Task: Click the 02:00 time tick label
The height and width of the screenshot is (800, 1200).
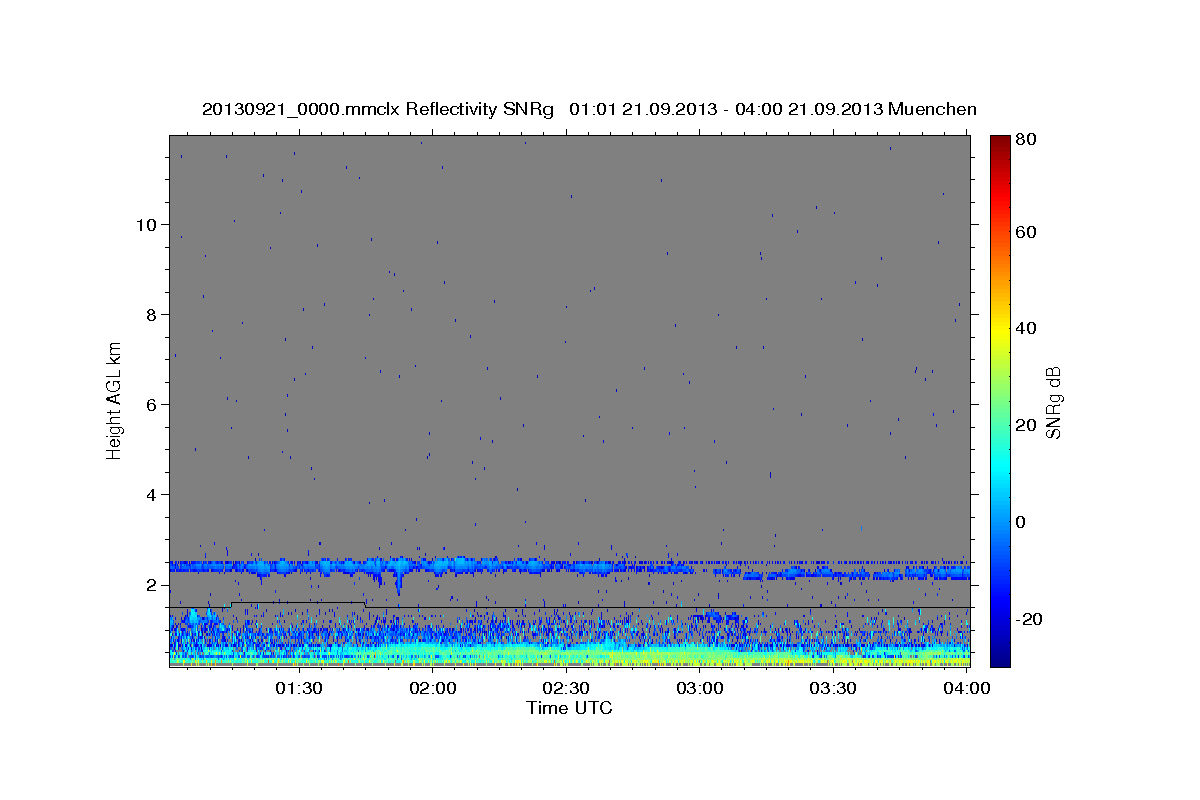Action: [x=433, y=688]
